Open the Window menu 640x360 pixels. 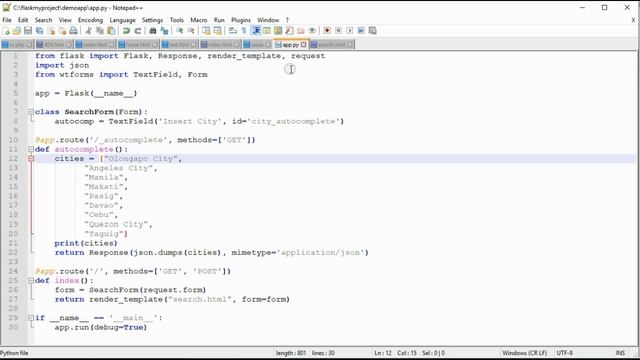point(268,20)
